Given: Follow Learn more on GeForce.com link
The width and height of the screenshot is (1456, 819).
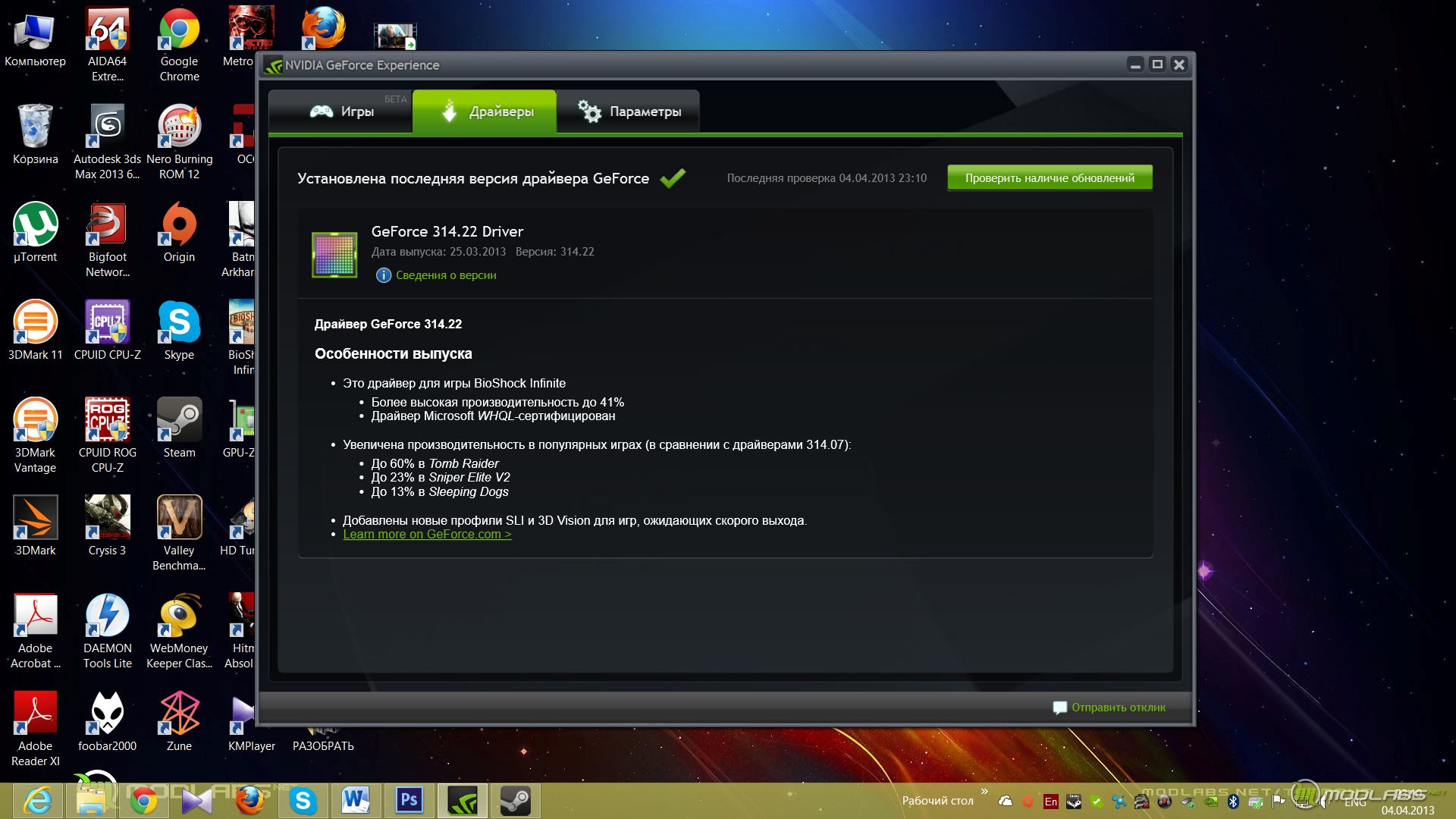Looking at the screenshot, I should coord(427,535).
